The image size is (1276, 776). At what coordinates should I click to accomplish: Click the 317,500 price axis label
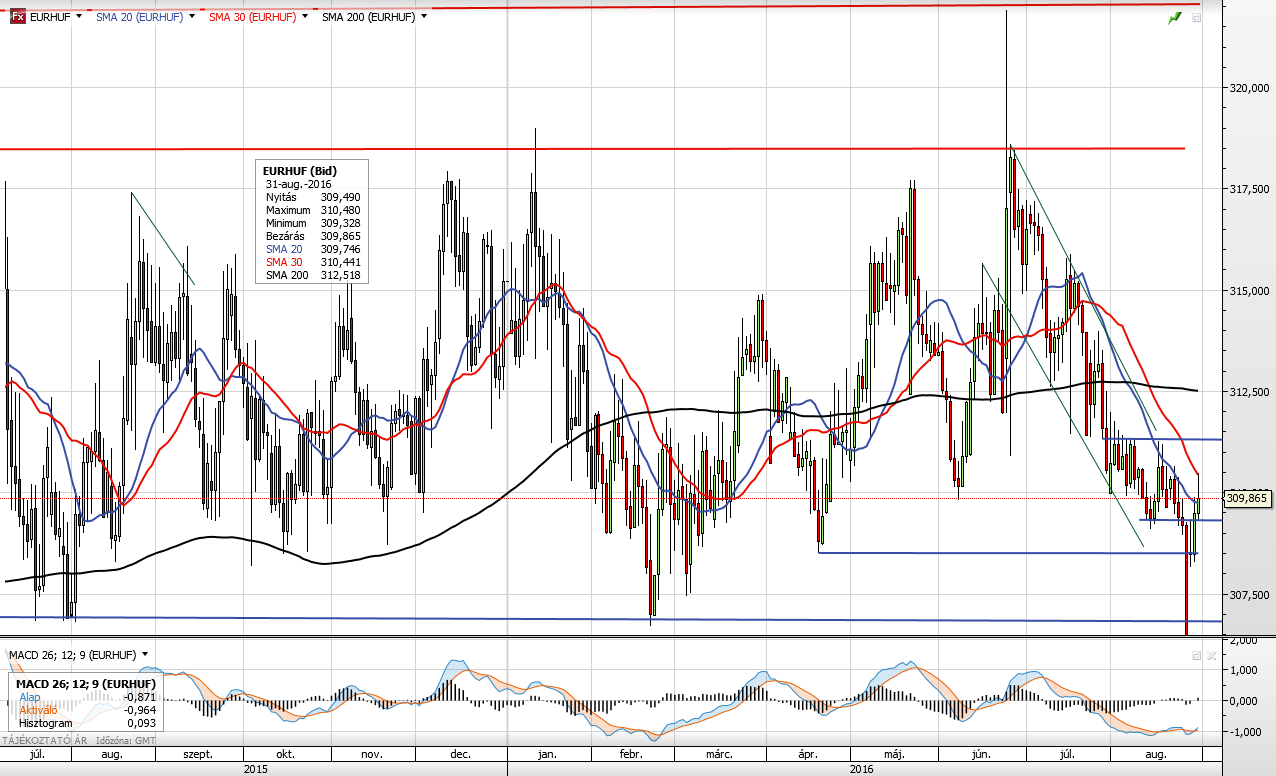[x=1250, y=189]
